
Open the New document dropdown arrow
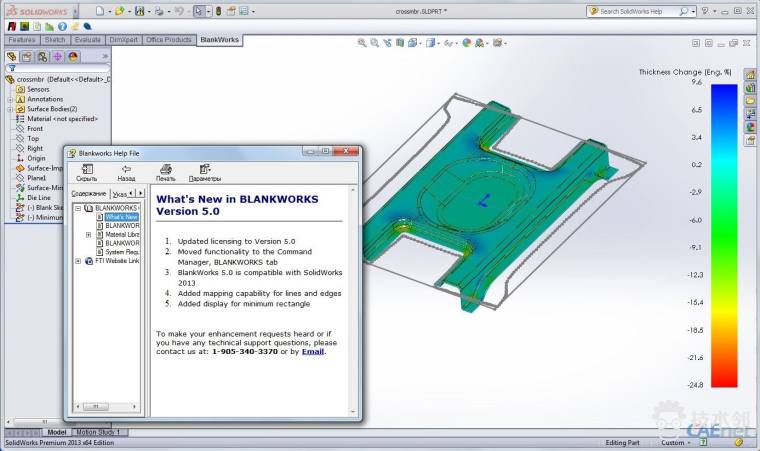tap(110, 11)
